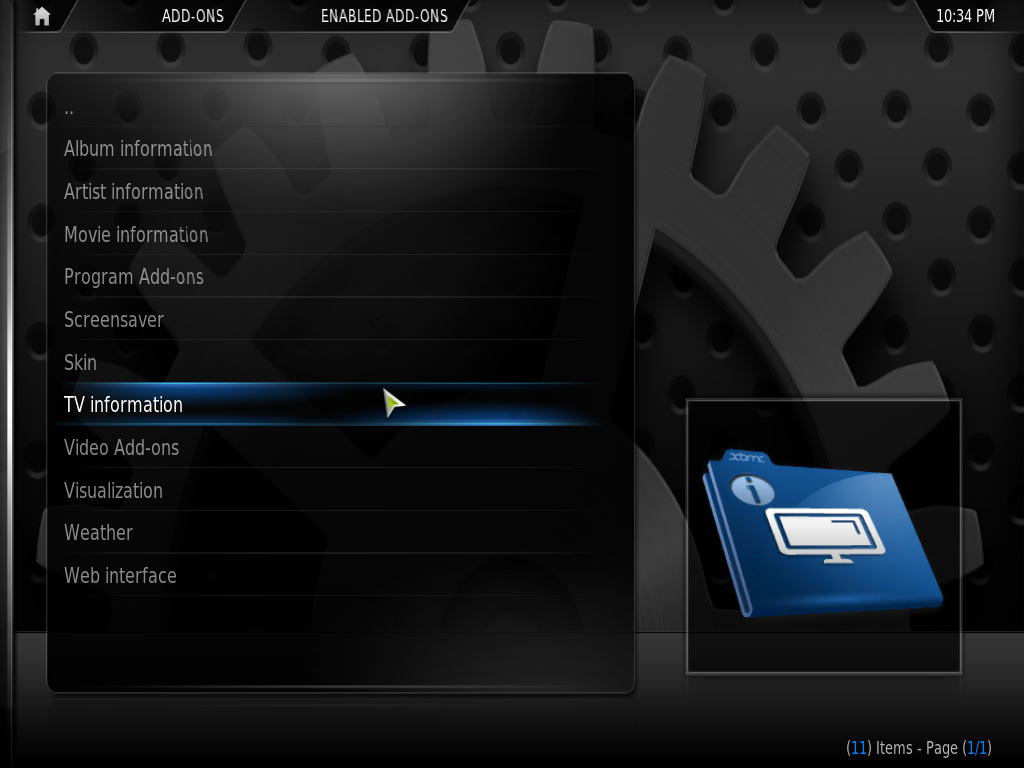Select the highlighted TV information item
The height and width of the screenshot is (768, 1024).
click(327, 405)
